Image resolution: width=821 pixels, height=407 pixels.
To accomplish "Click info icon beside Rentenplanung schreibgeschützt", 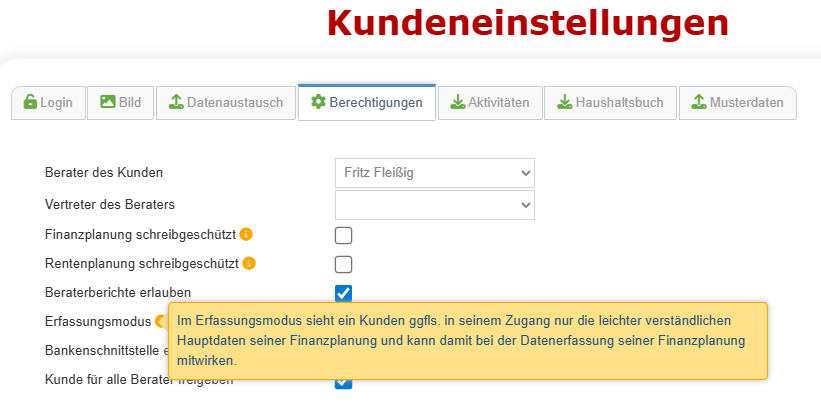I will coord(249,263).
